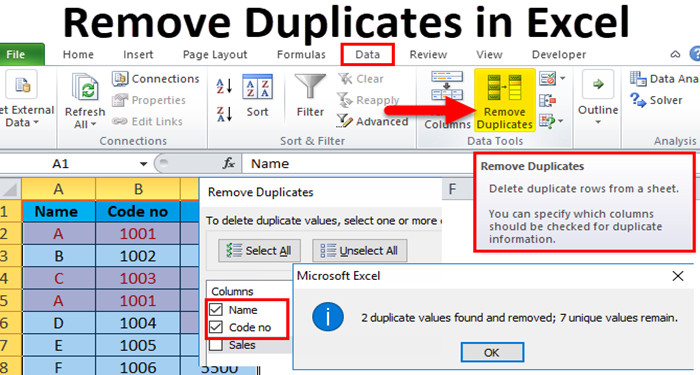700x375 pixels.
Task: Select column B header
Action: [138, 189]
